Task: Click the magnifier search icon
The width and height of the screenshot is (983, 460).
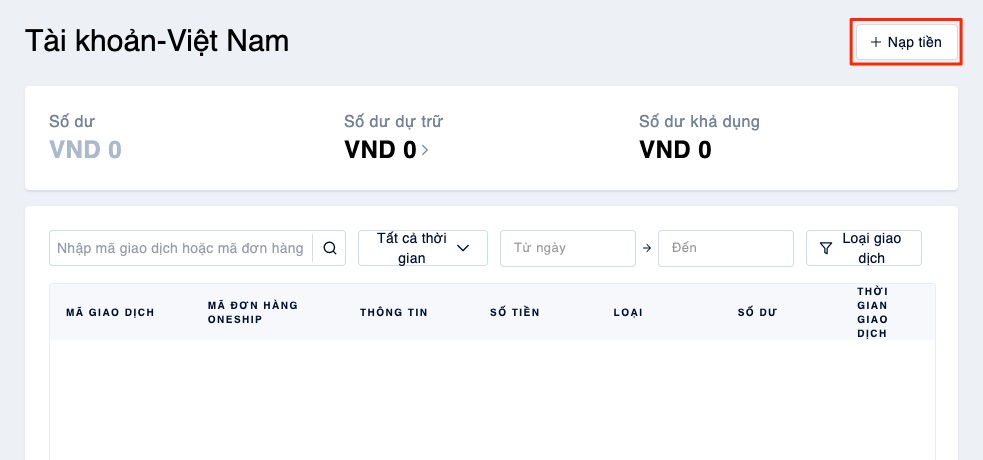Action: click(x=330, y=248)
